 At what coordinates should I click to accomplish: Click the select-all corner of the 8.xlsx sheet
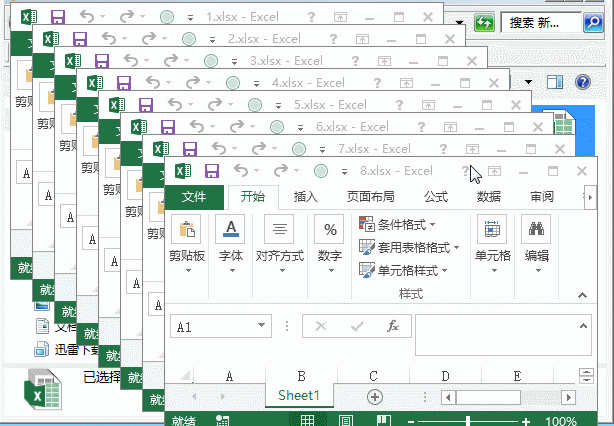(x=185, y=376)
